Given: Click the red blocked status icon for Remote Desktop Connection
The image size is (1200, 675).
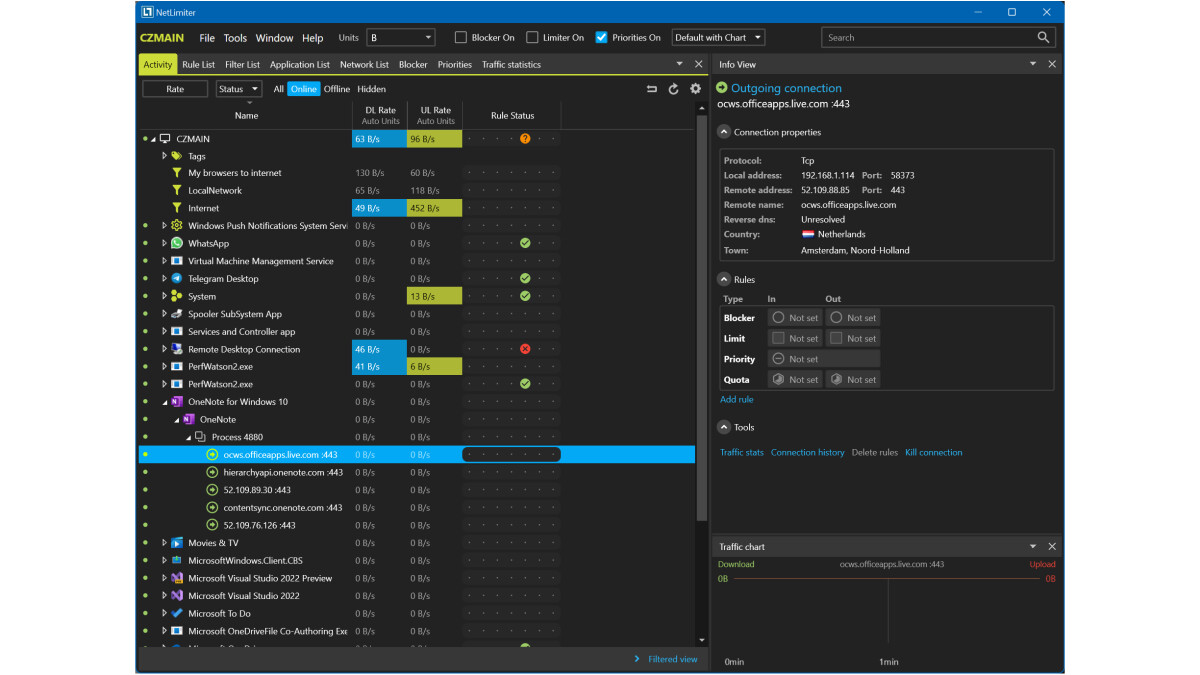Looking at the screenshot, I should (525, 349).
